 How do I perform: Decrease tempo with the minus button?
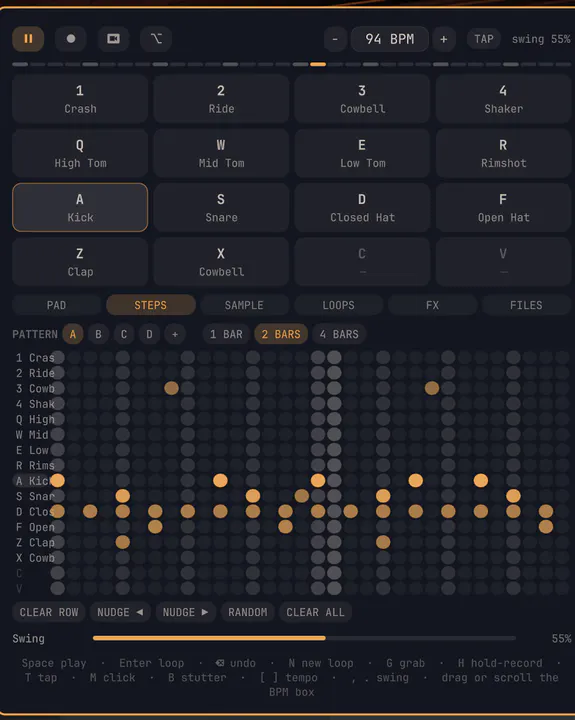335,39
